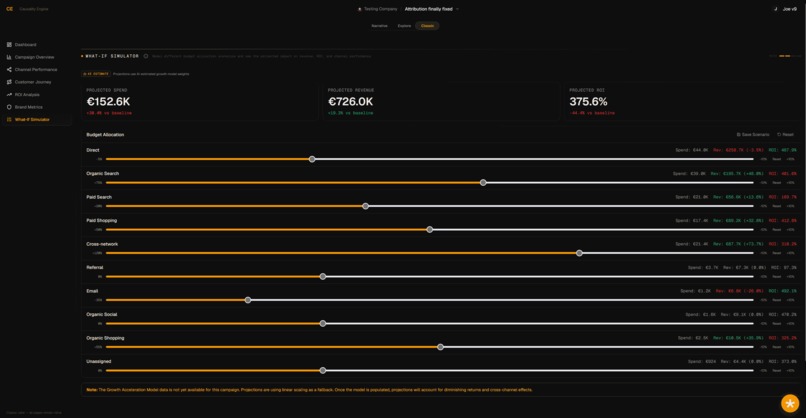Image resolution: width=806 pixels, height=418 pixels.
Task: Increase Unassigned budget by 10%
Action: coord(791,370)
